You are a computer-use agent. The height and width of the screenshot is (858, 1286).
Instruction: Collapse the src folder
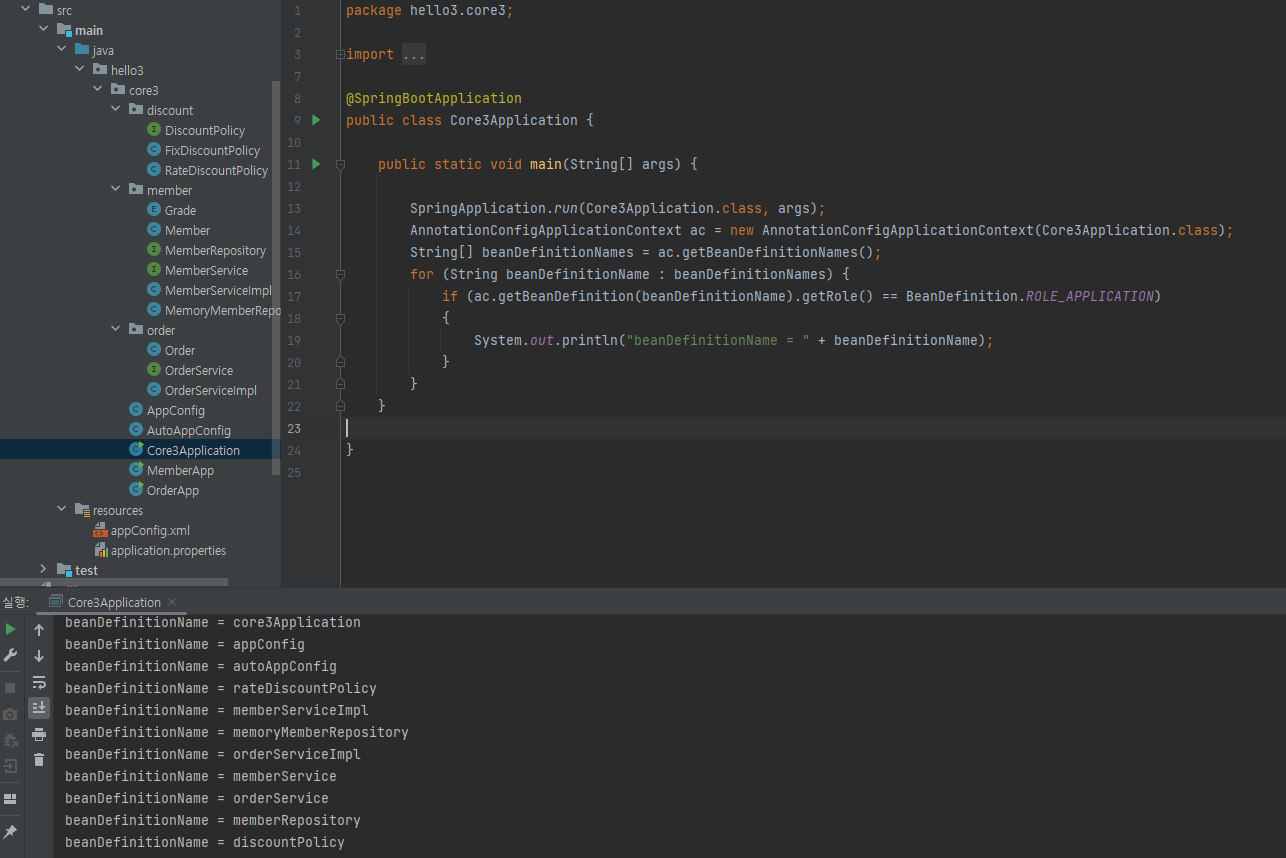[26, 10]
